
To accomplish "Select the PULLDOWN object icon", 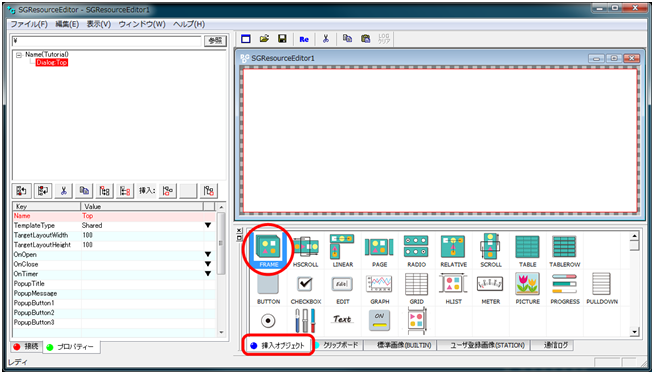I will coord(602,288).
